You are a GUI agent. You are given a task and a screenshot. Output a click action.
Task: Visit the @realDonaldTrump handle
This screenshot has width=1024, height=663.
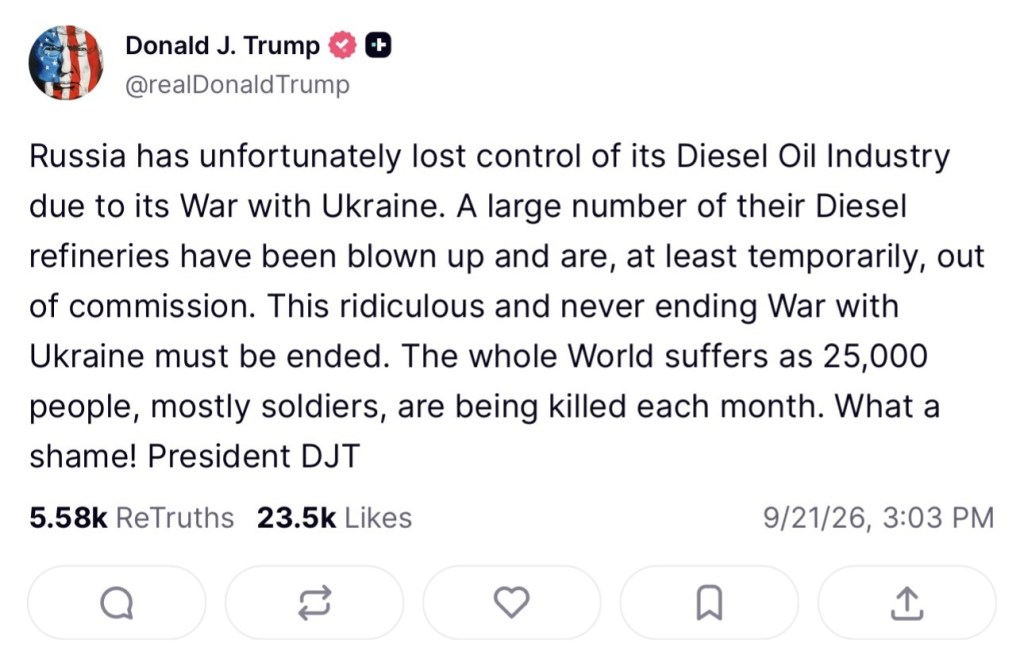[x=238, y=85]
